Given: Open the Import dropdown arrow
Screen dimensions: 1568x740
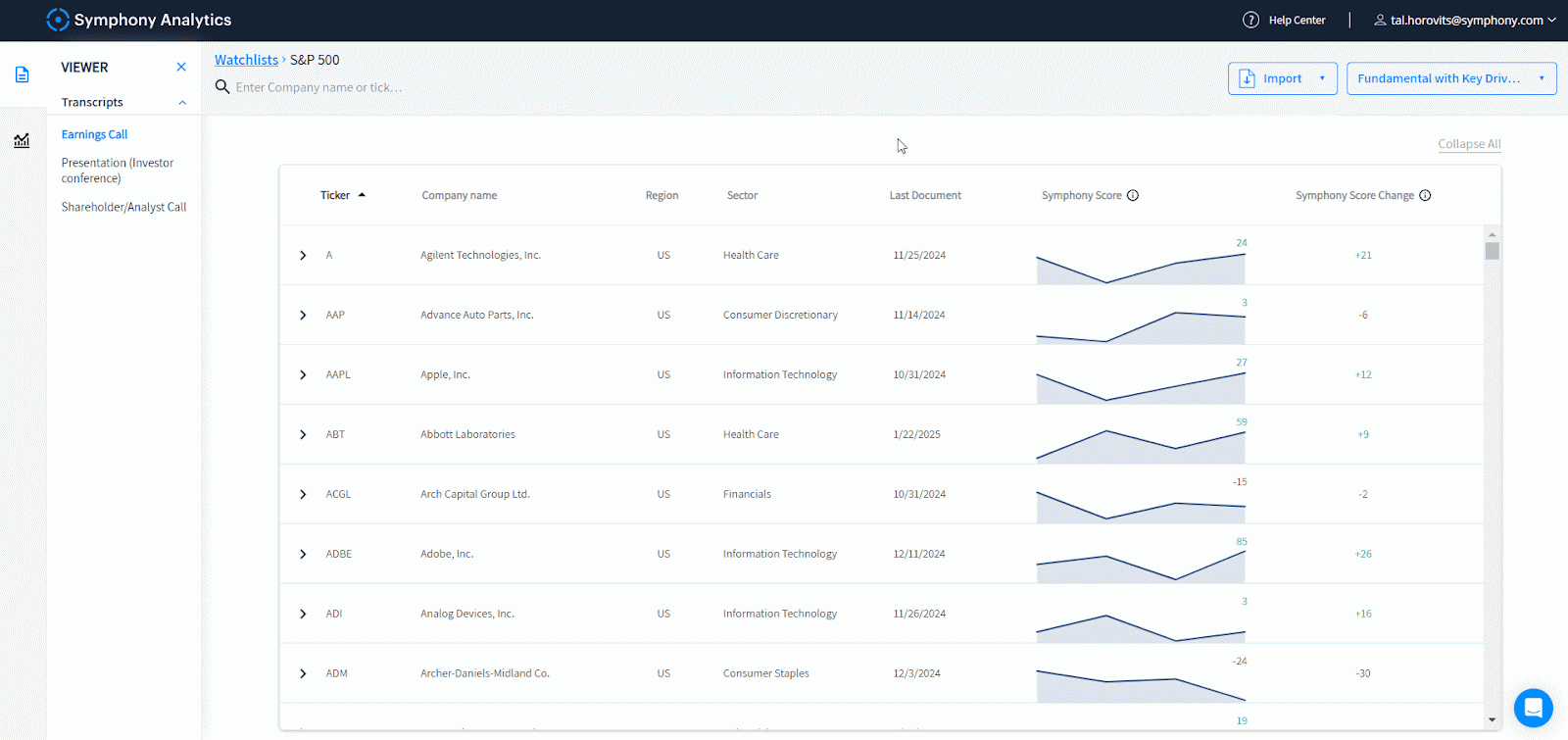Looking at the screenshot, I should click(1322, 78).
